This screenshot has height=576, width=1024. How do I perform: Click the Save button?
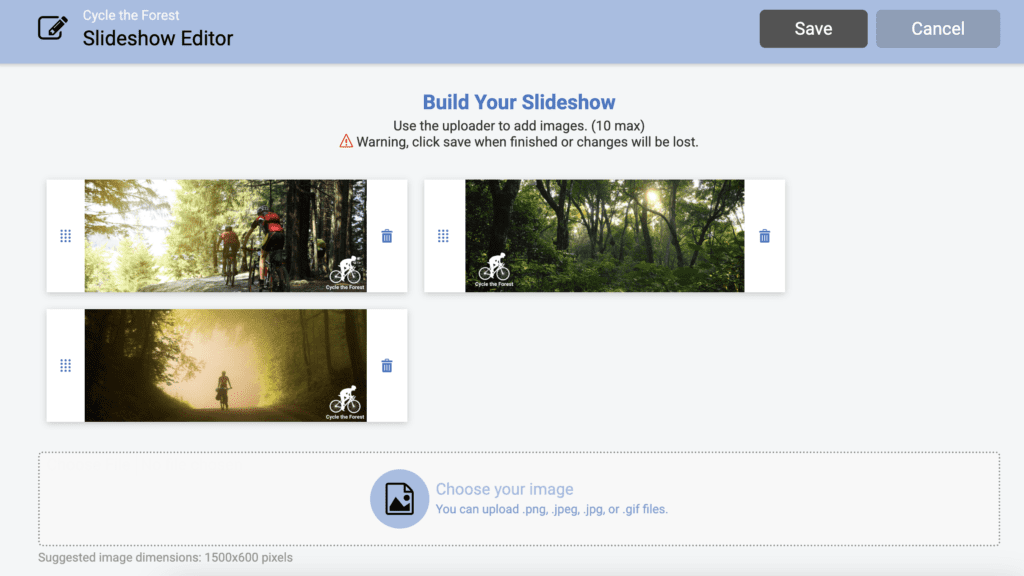point(813,29)
